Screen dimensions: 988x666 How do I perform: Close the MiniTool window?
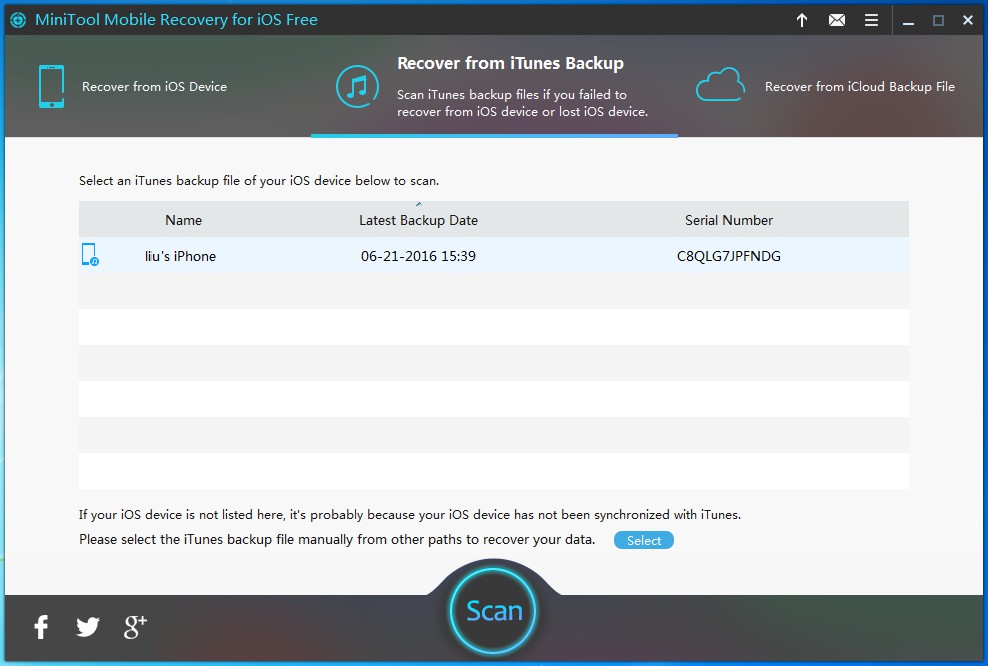(x=968, y=20)
